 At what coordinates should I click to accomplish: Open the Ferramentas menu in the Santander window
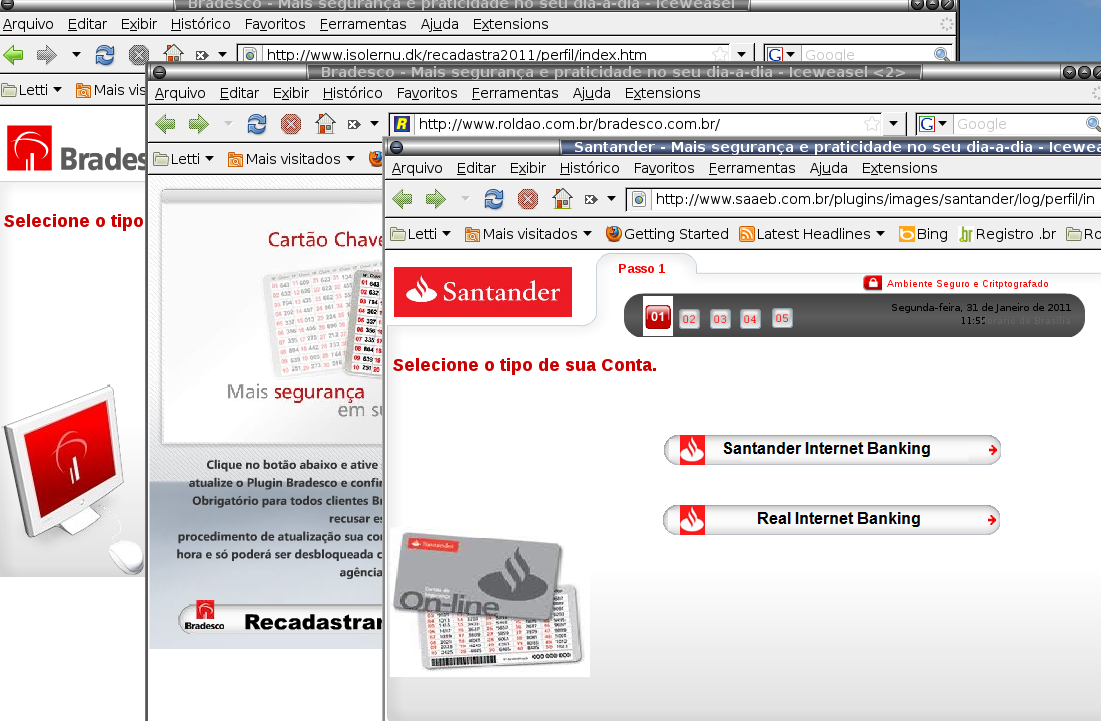[x=752, y=168]
